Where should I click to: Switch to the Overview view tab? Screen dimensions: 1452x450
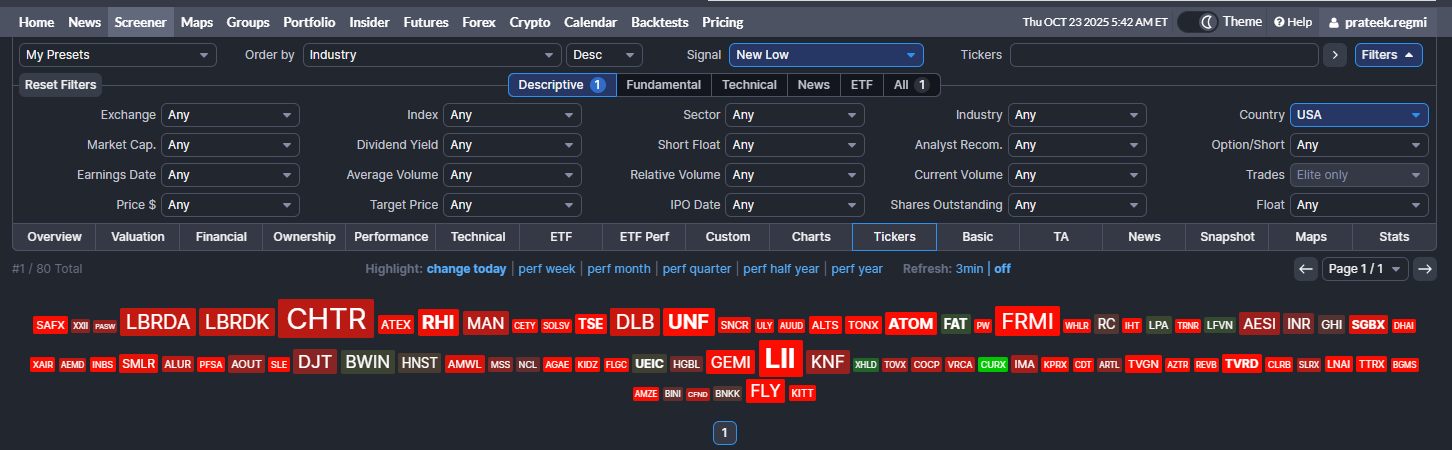click(x=54, y=237)
